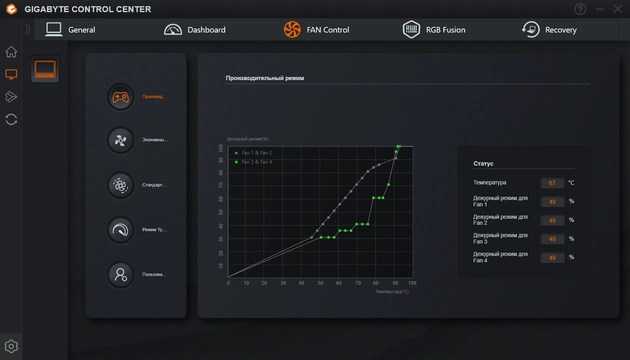
Task: Select the User custom mode profile icon
Action: point(120,274)
